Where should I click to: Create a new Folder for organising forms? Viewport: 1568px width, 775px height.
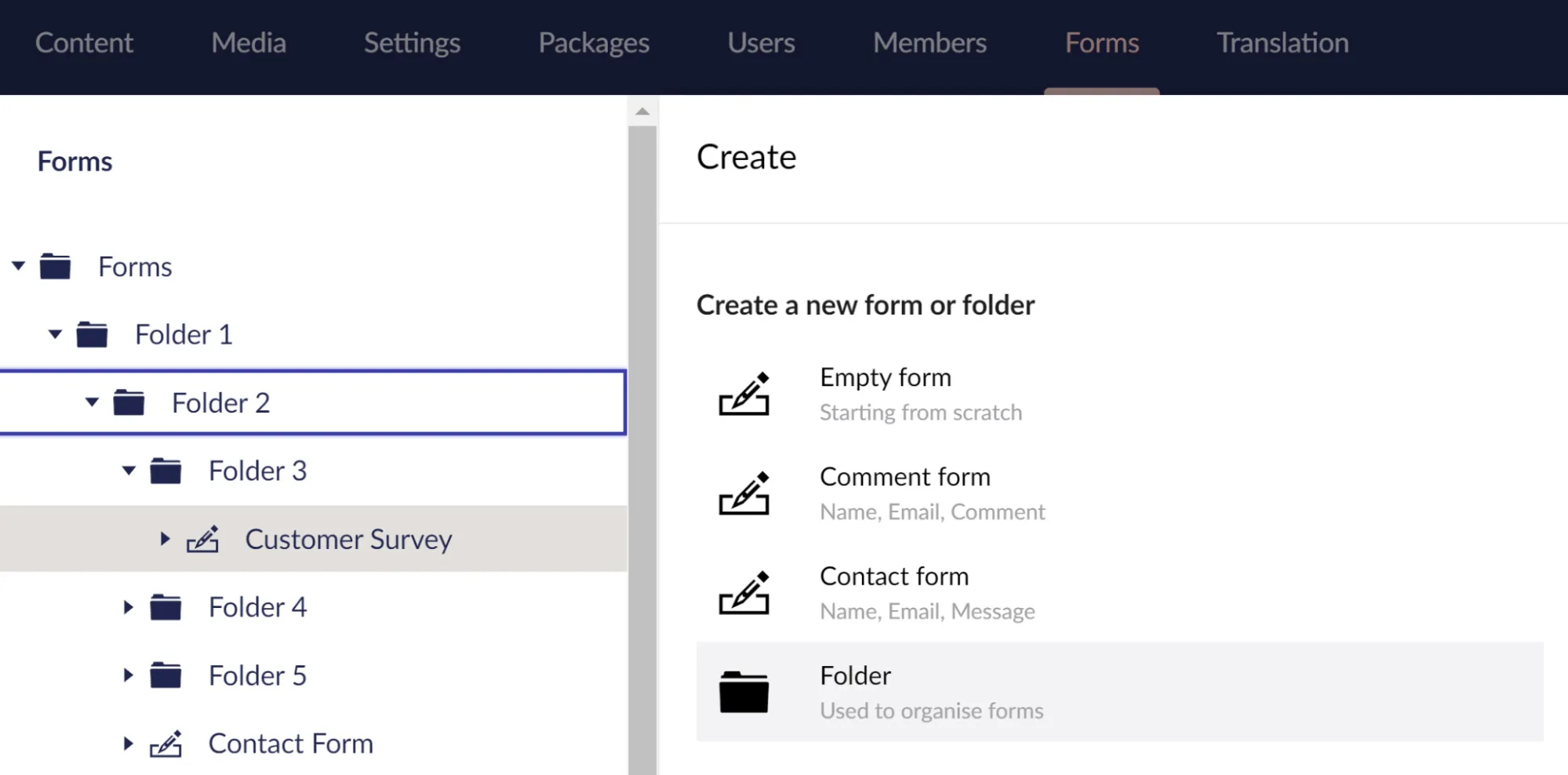[854, 675]
